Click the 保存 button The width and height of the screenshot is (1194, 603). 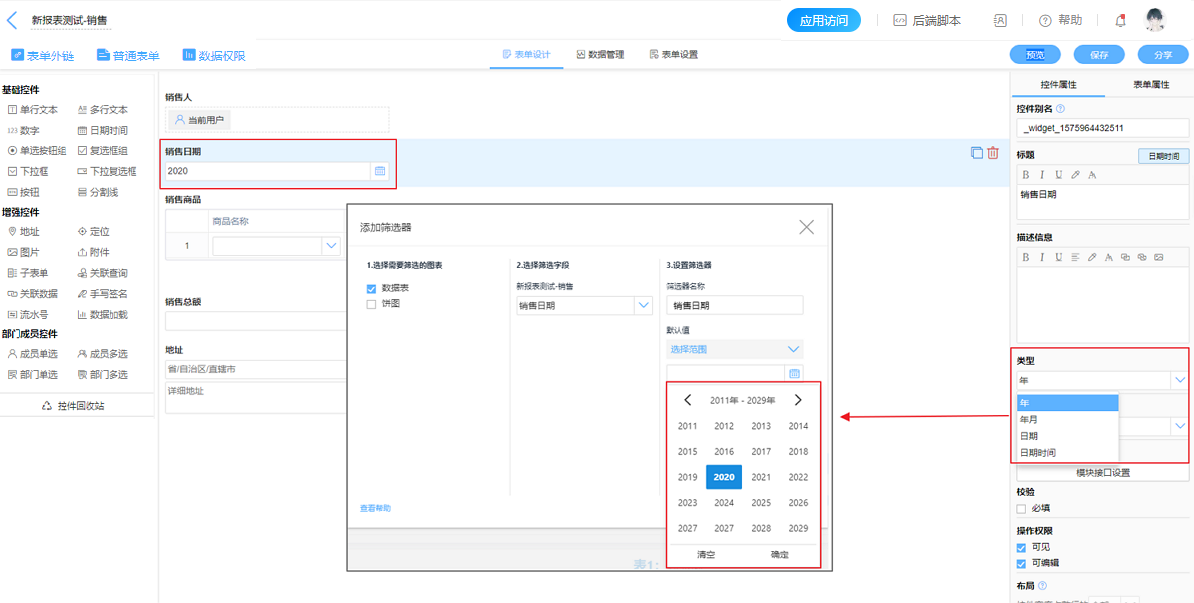coord(1098,55)
